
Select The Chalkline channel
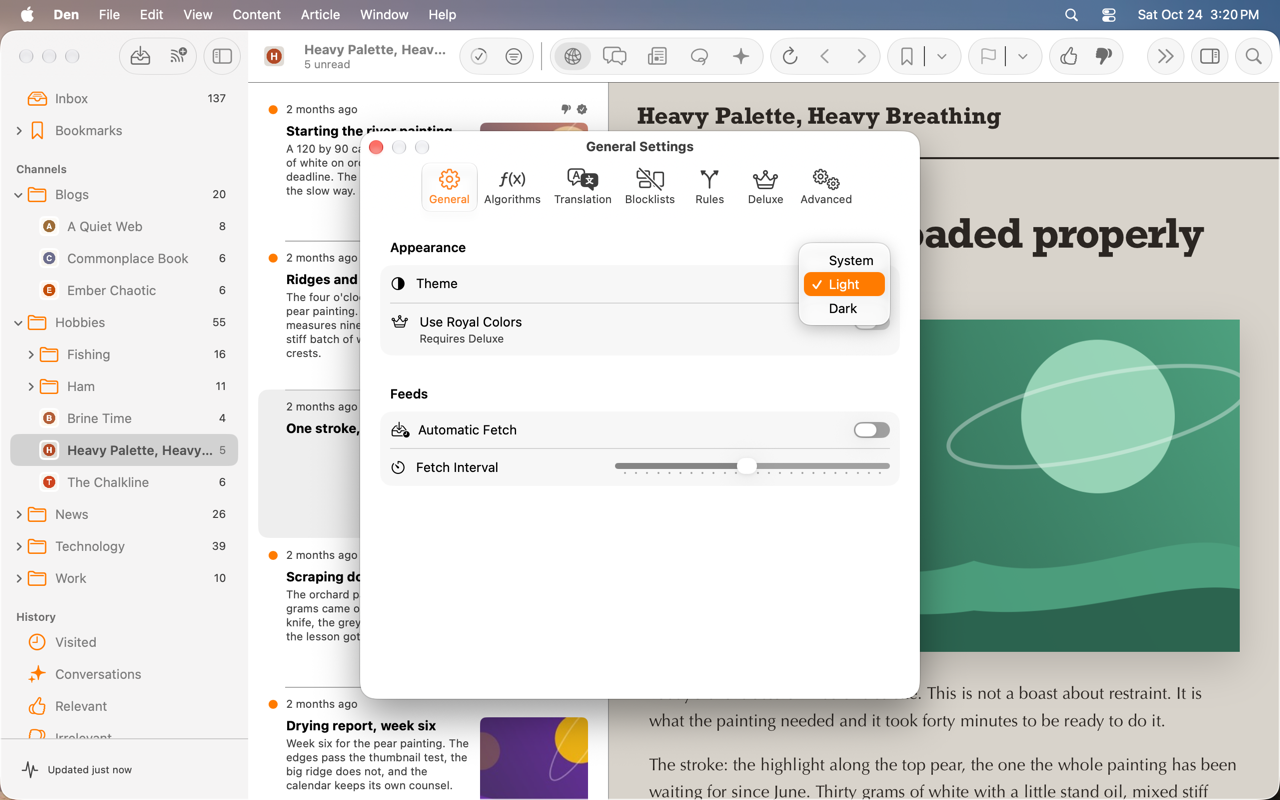124,483
